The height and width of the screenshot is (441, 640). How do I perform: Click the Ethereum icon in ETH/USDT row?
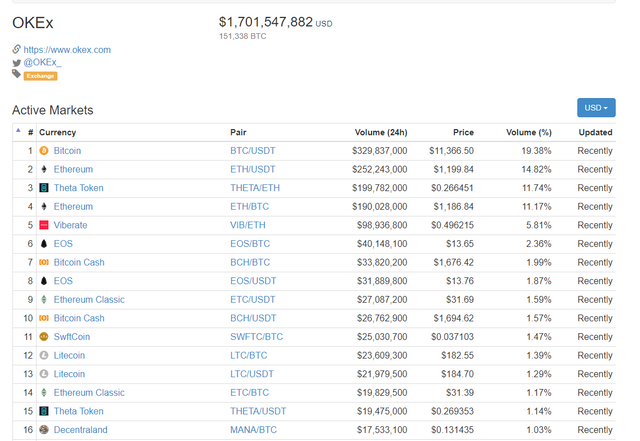pos(44,169)
